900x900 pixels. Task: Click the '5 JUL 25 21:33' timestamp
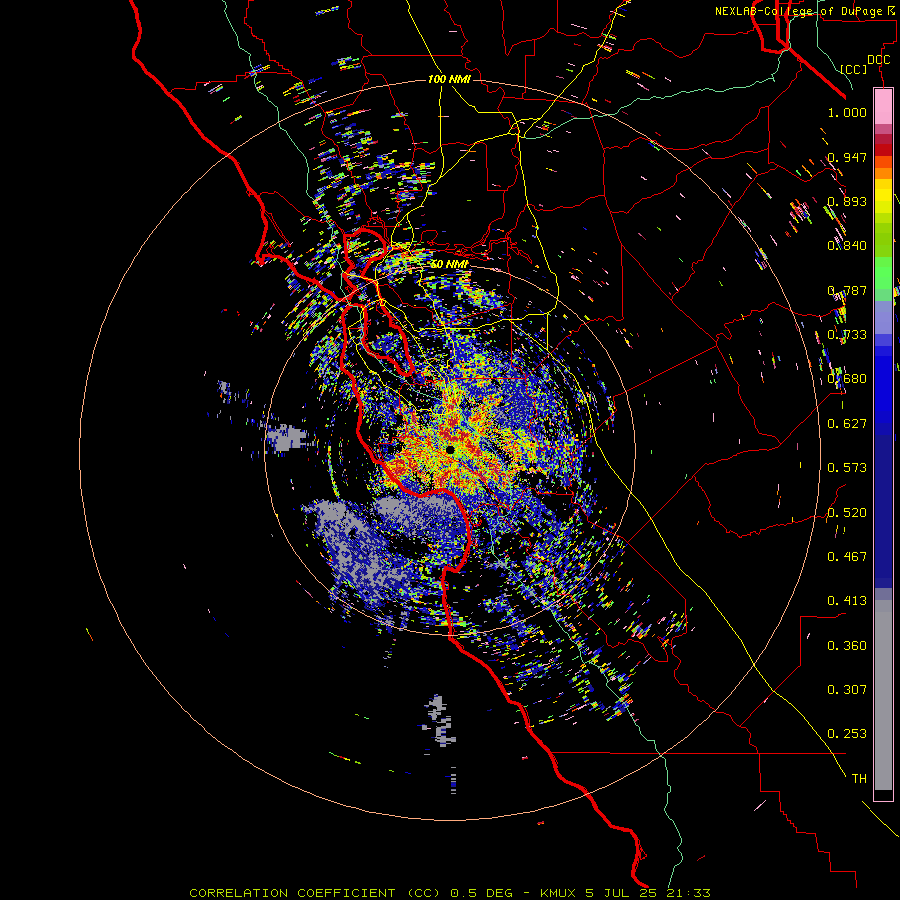648,893
